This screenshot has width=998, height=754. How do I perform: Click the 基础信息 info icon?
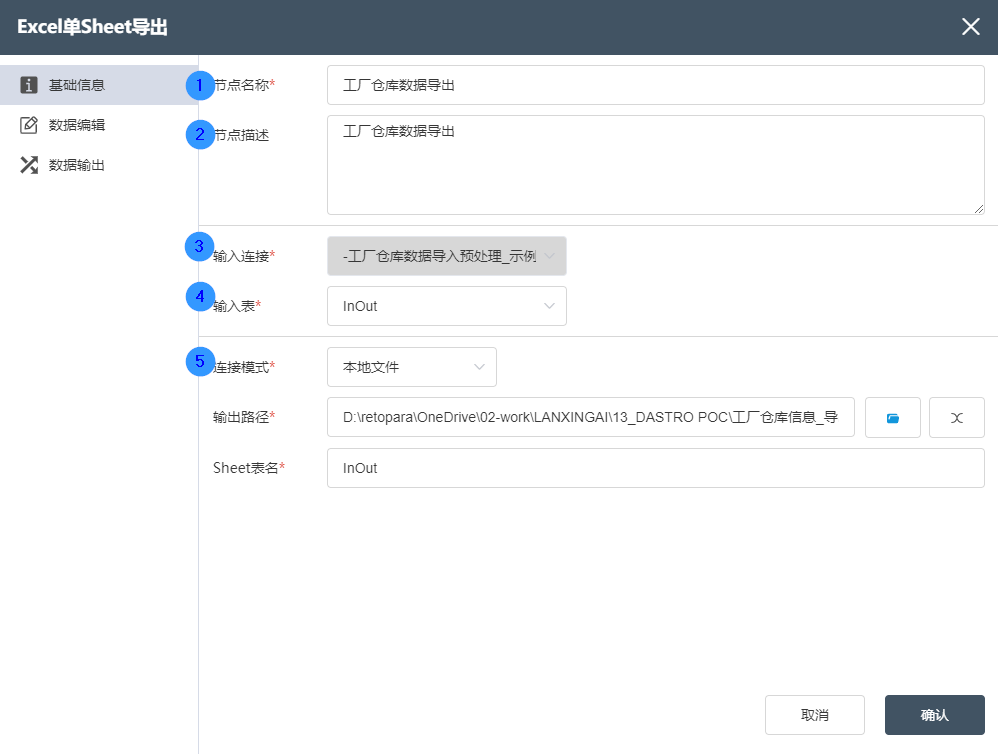coord(29,85)
